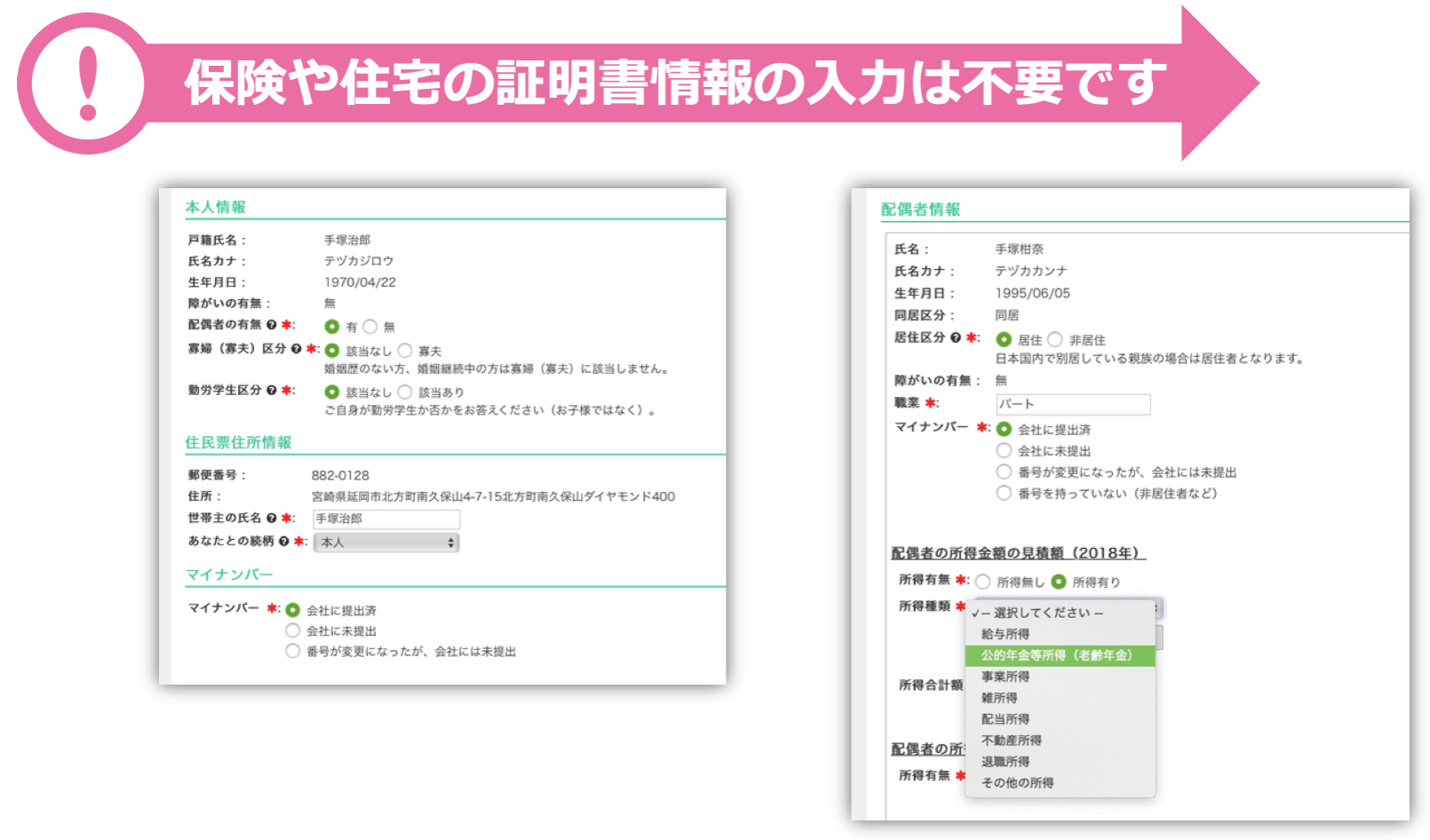The image size is (1430, 840).
Task: Select その他の所得 from the dropdown list
Action: 1017,783
